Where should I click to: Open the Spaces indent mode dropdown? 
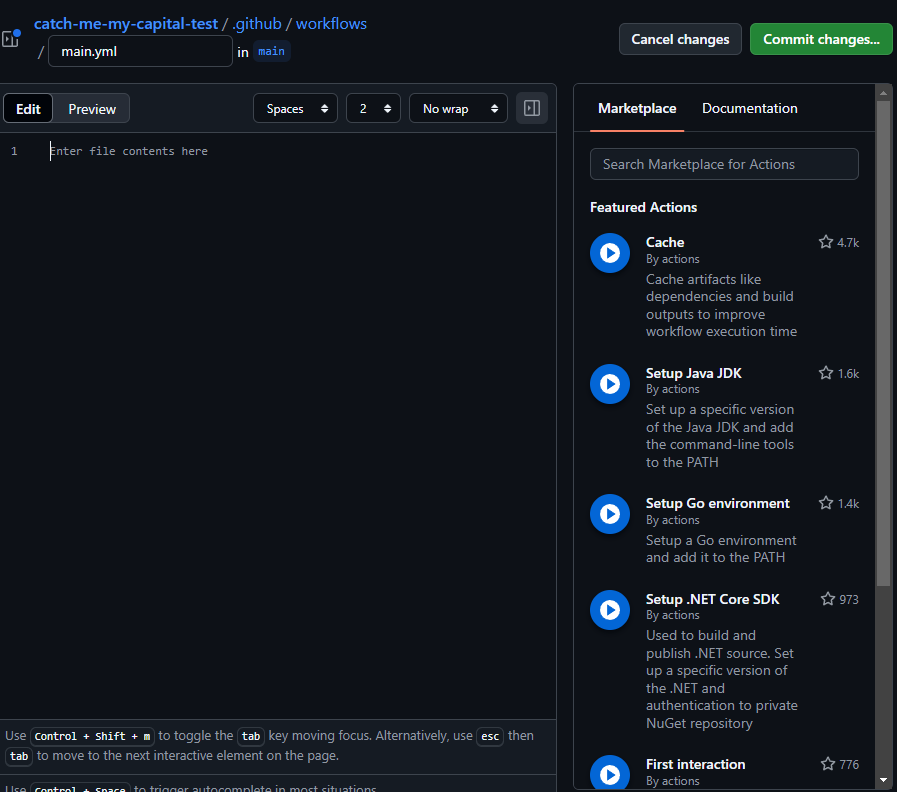(295, 108)
